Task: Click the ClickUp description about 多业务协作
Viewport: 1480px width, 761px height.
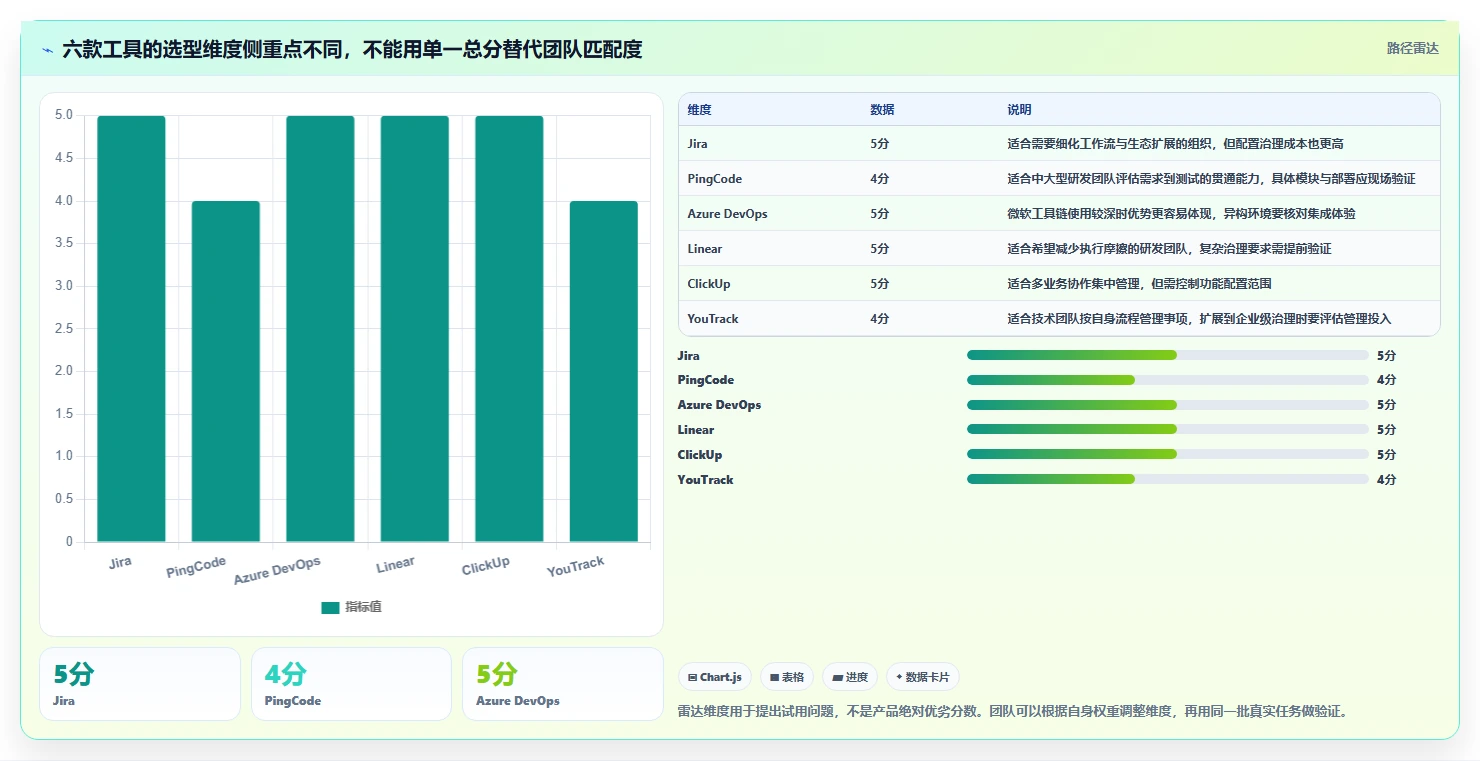Action: coord(1139,284)
